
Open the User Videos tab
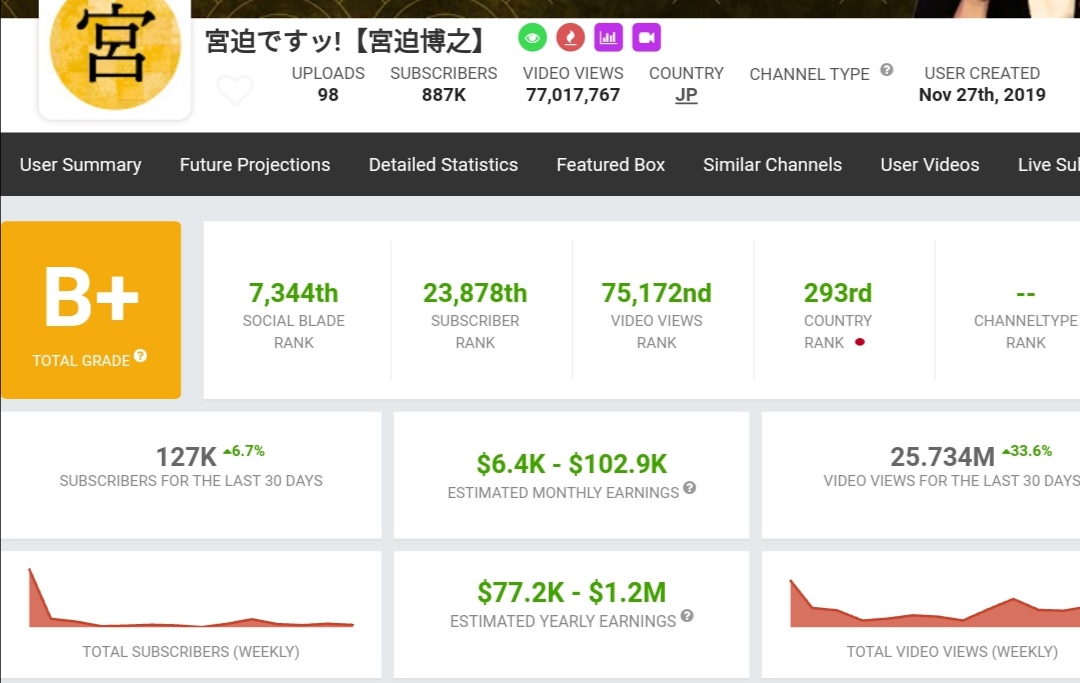[929, 165]
